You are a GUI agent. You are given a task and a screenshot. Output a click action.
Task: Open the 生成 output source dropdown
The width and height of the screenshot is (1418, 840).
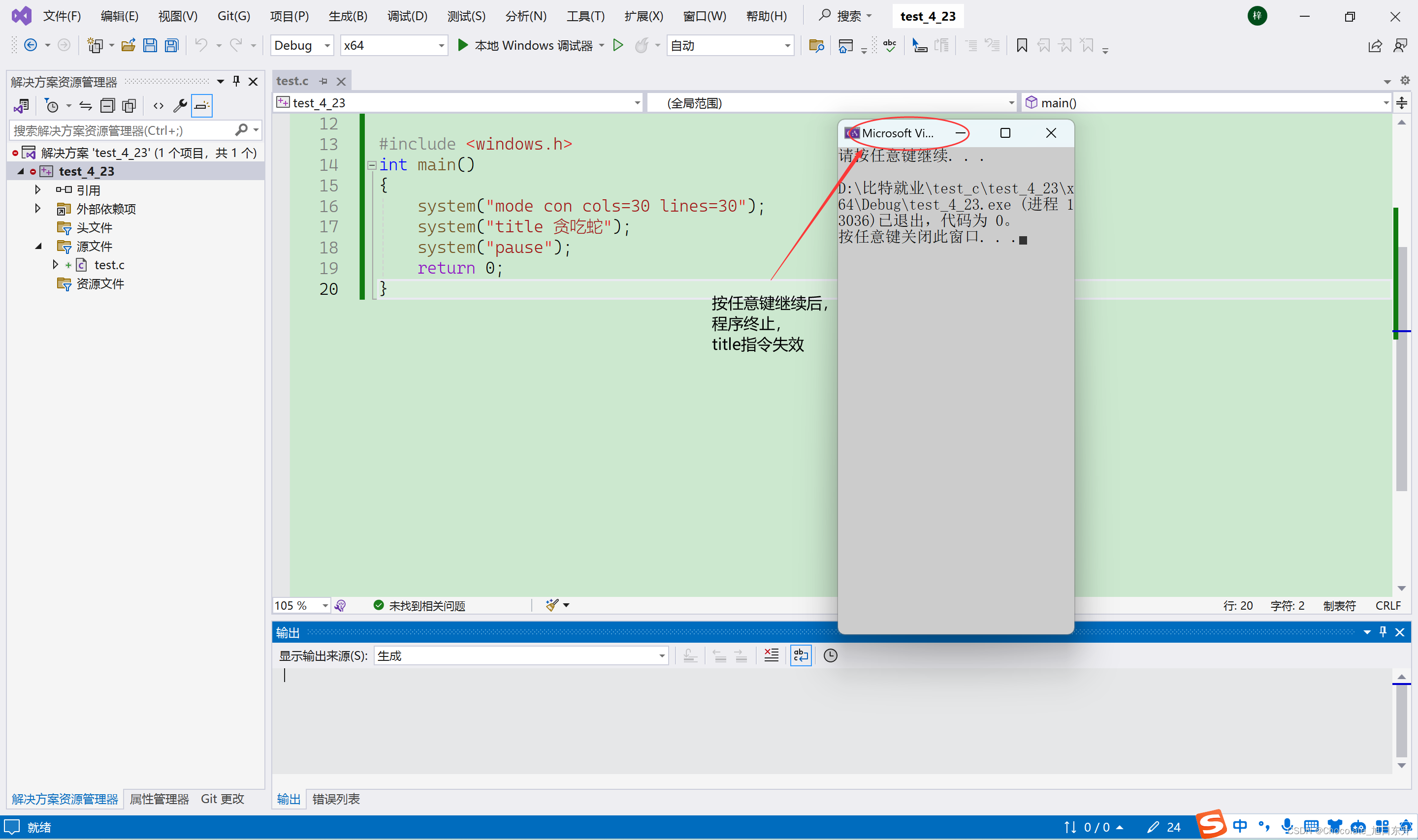pyautogui.click(x=521, y=655)
